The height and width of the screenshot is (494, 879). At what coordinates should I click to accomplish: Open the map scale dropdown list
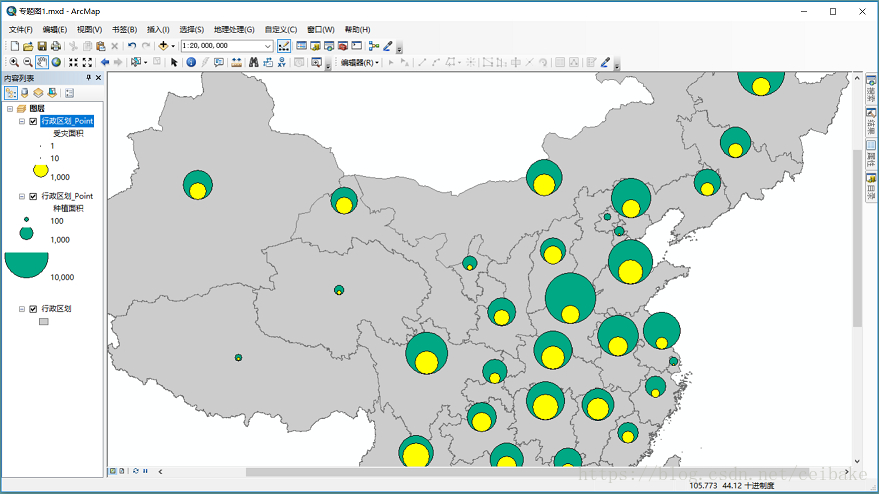267,46
